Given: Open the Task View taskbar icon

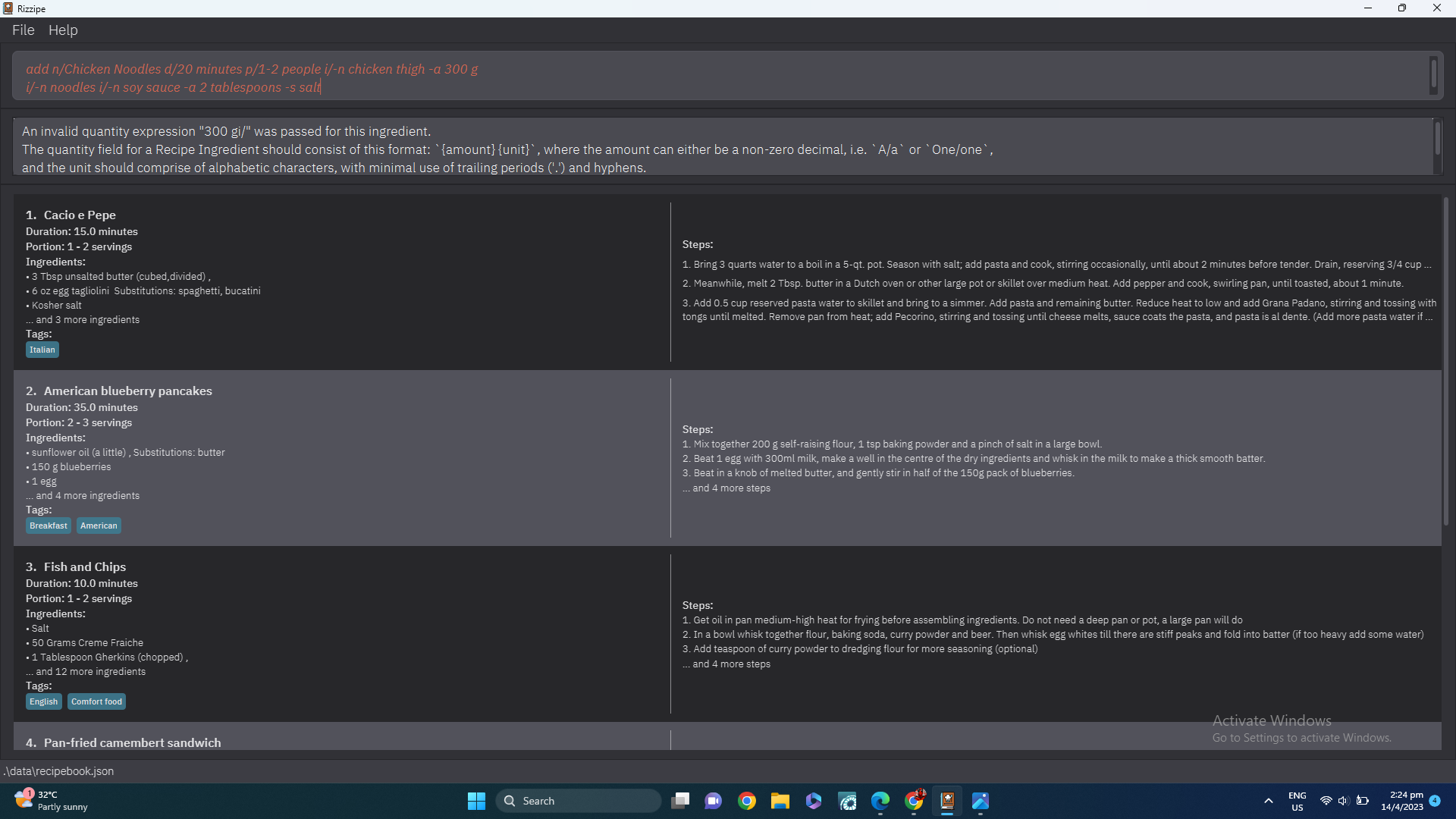Looking at the screenshot, I should [x=680, y=801].
